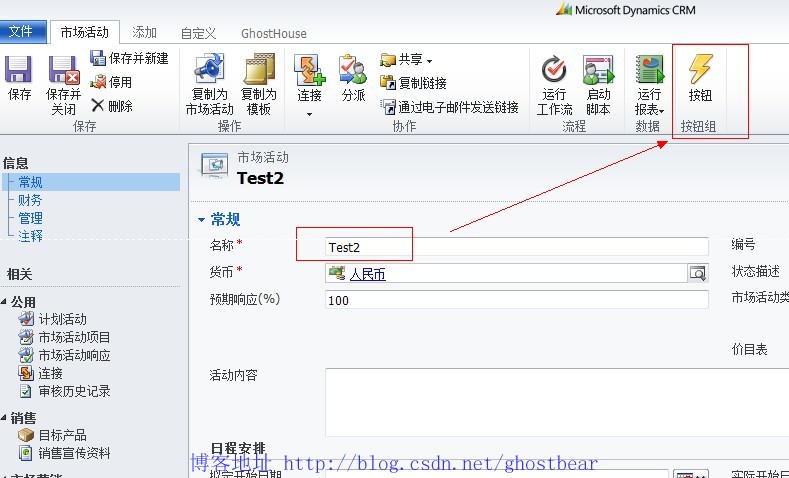Switch to the 自定义 ribbon tab

198,34
